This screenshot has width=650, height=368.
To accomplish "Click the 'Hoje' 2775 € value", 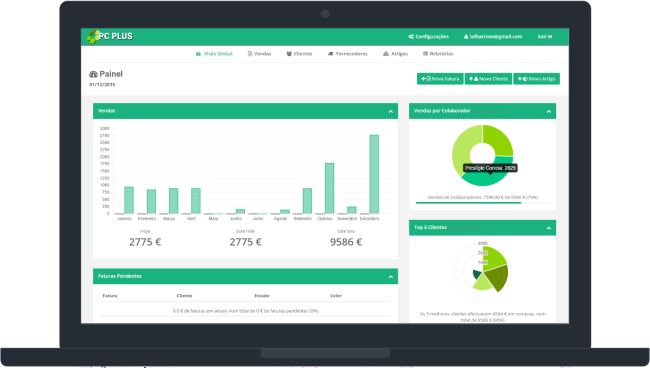I will [x=145, y=242].
